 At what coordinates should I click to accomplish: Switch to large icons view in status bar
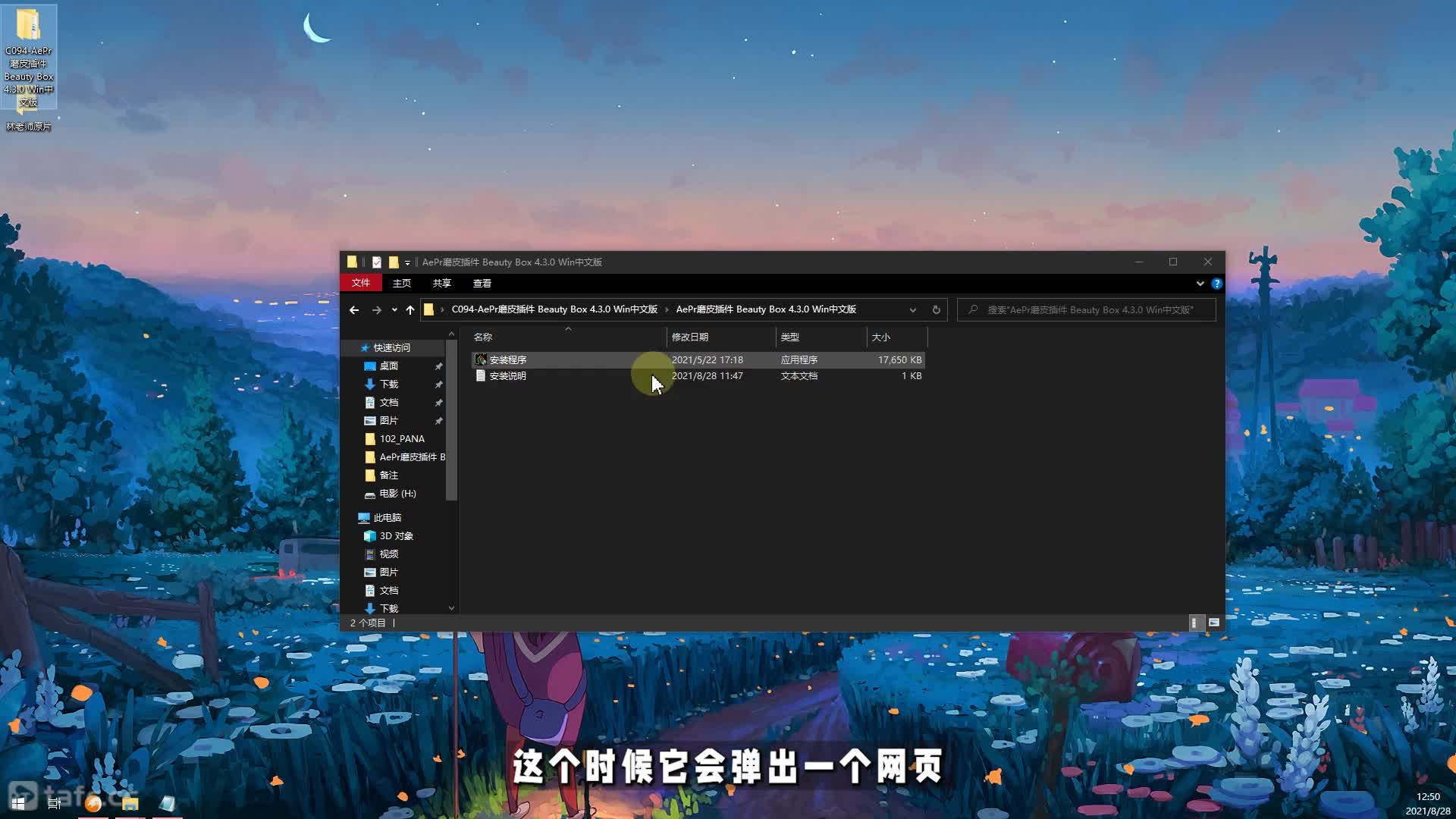pos(1213,623)
